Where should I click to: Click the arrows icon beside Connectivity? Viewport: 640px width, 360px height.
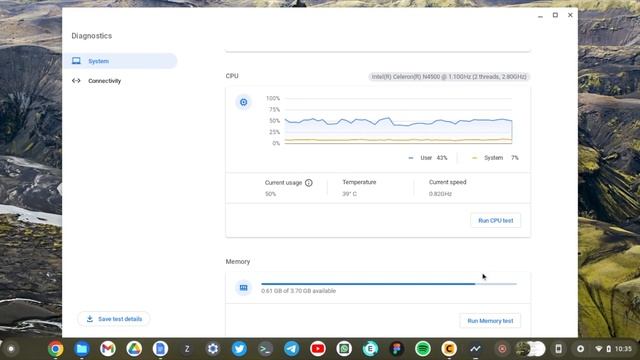pos(76,81)
